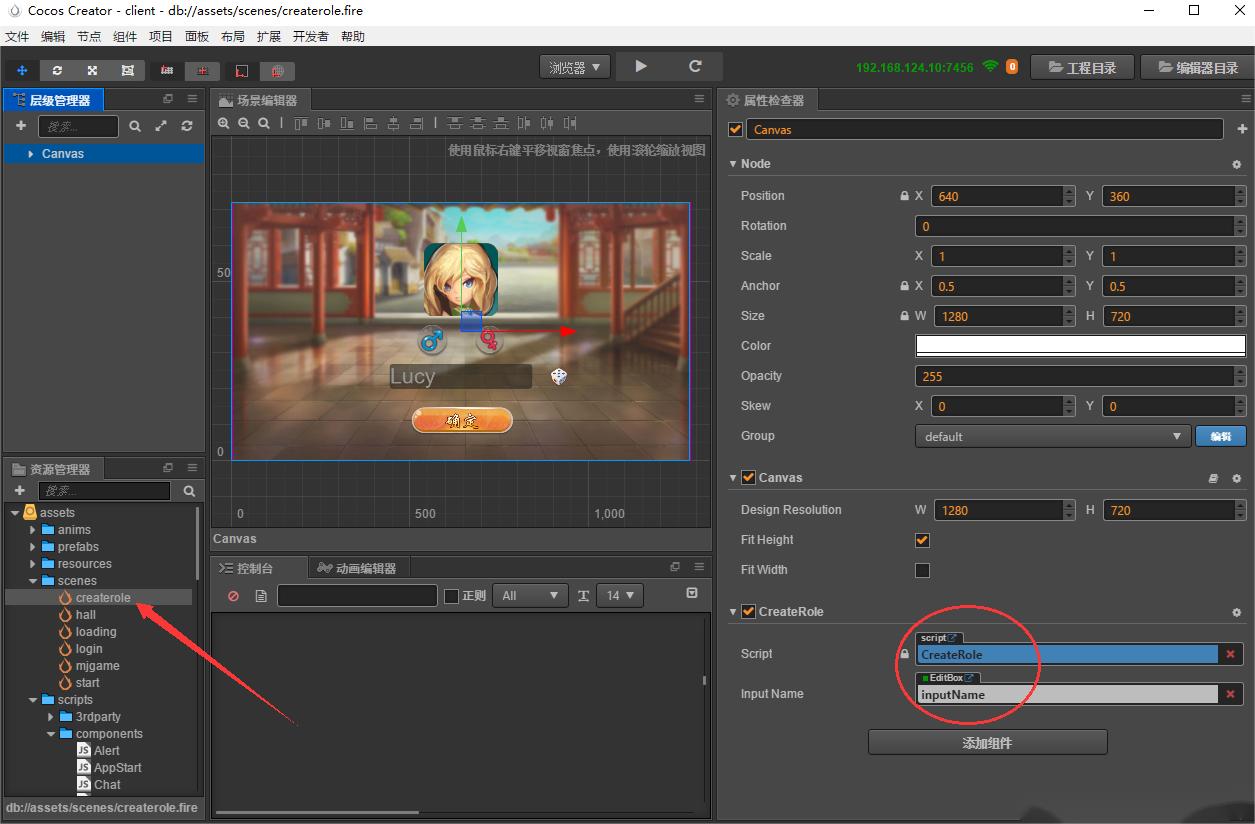Image resolution: width=1255 pixels, height=824 pixels.
Task: Expand all nodes in the hierarchy panel
Action: click(161, 126)
